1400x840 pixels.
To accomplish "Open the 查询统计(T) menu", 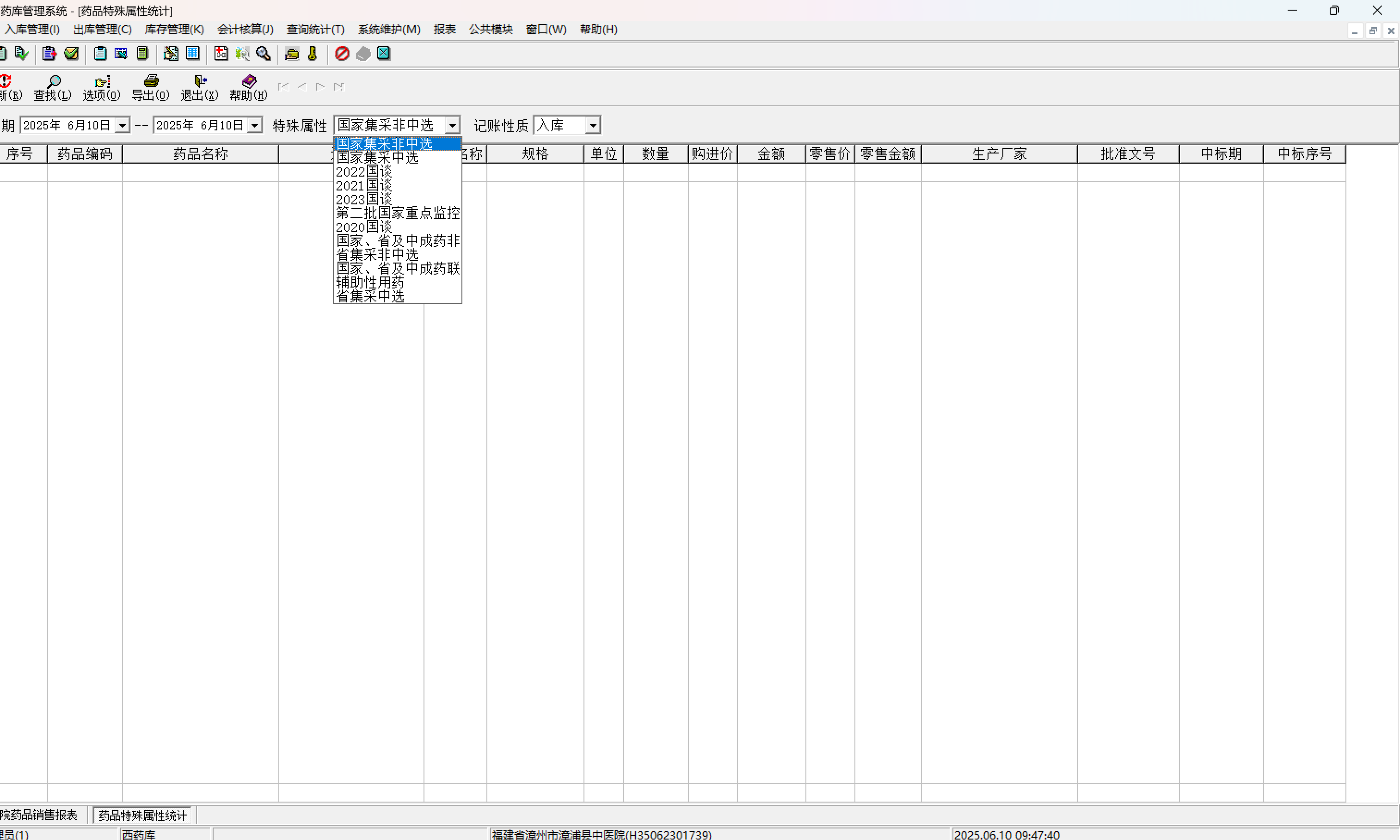I will (315, 30).
